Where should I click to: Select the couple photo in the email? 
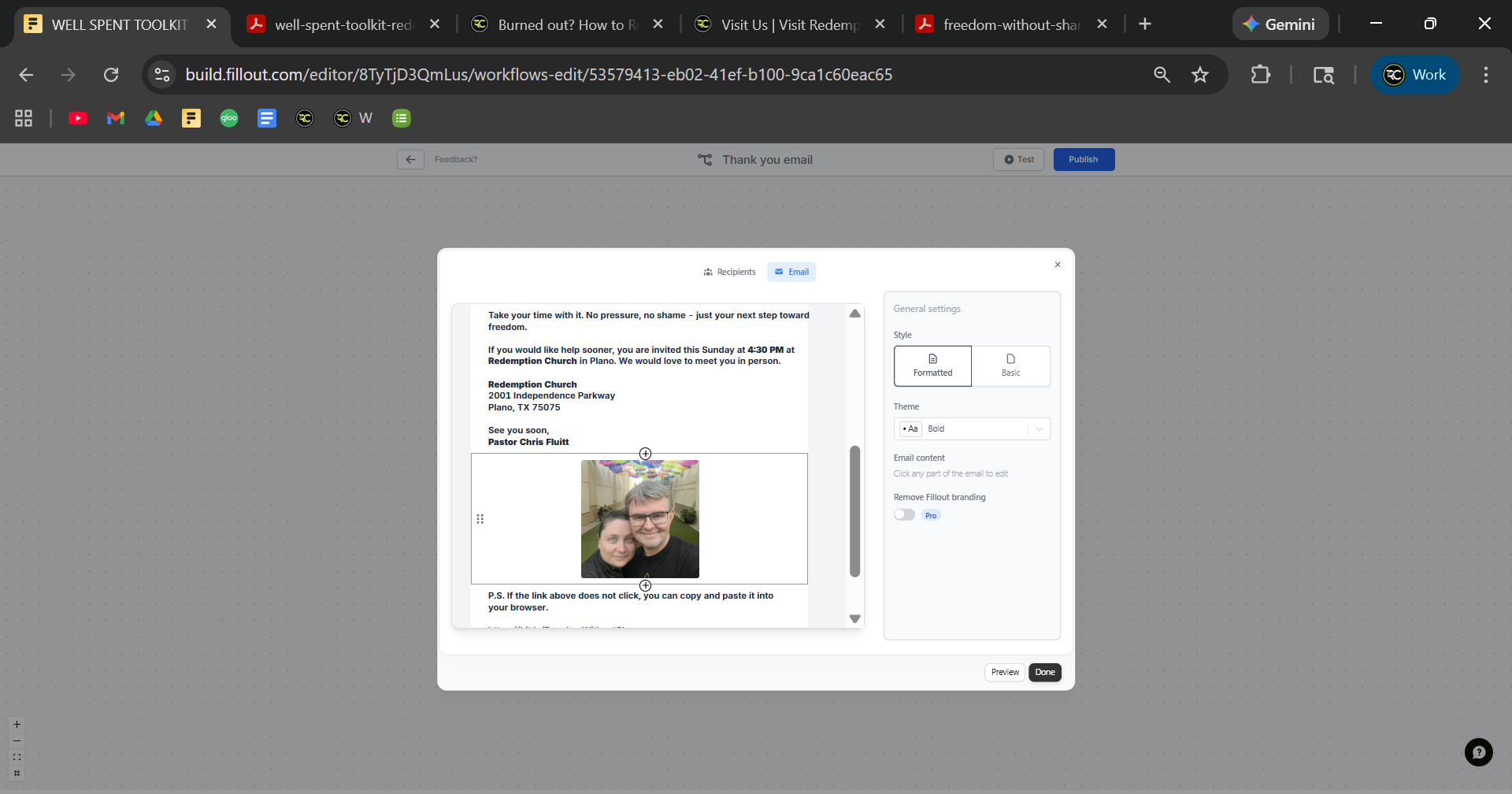click(x=639, y=519)
